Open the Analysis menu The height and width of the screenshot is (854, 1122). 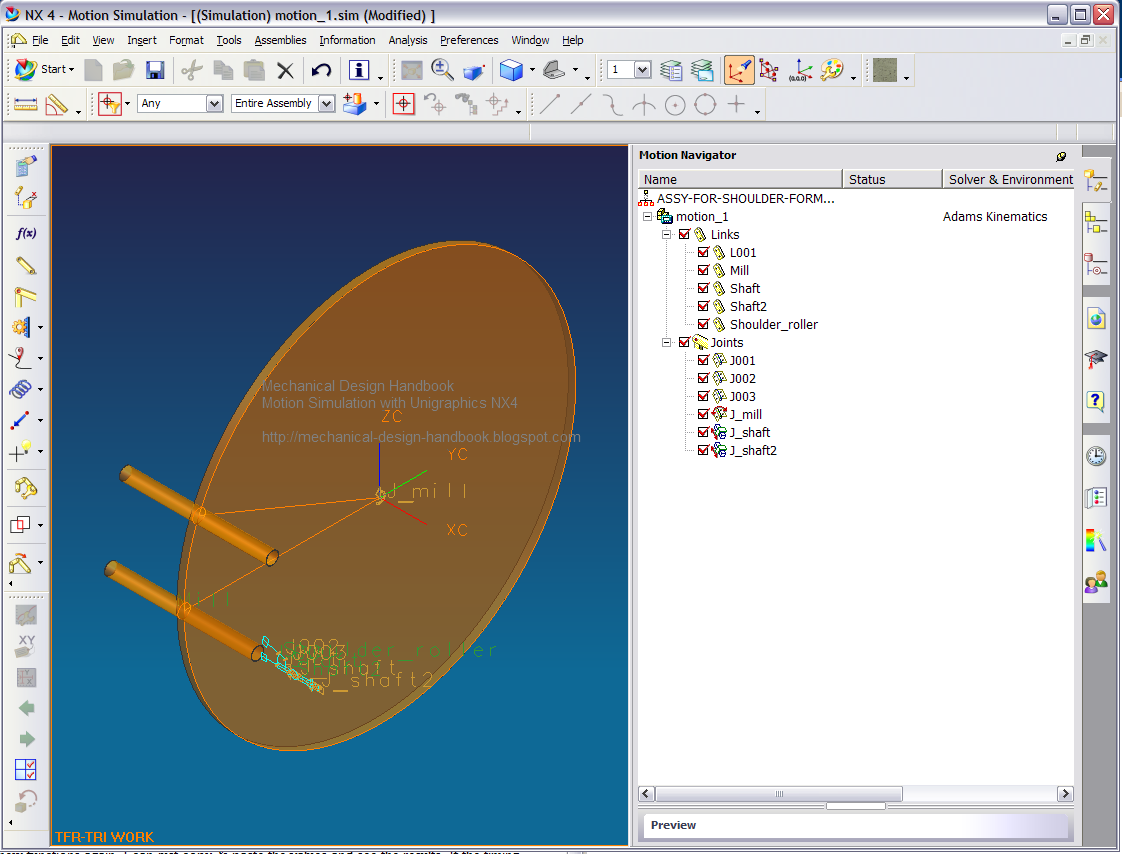[x=408, y=40]
